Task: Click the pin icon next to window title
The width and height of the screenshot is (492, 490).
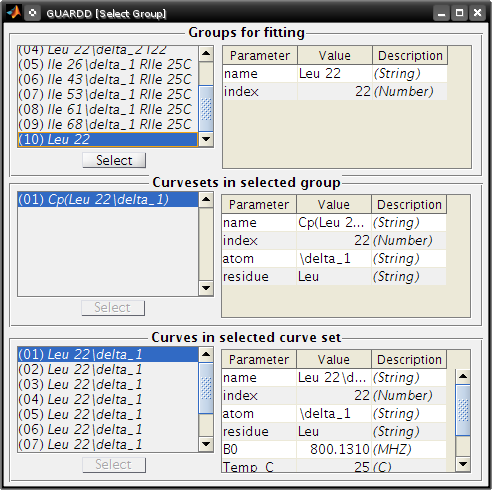Action: pyautogui.click(x=32, y=13)
